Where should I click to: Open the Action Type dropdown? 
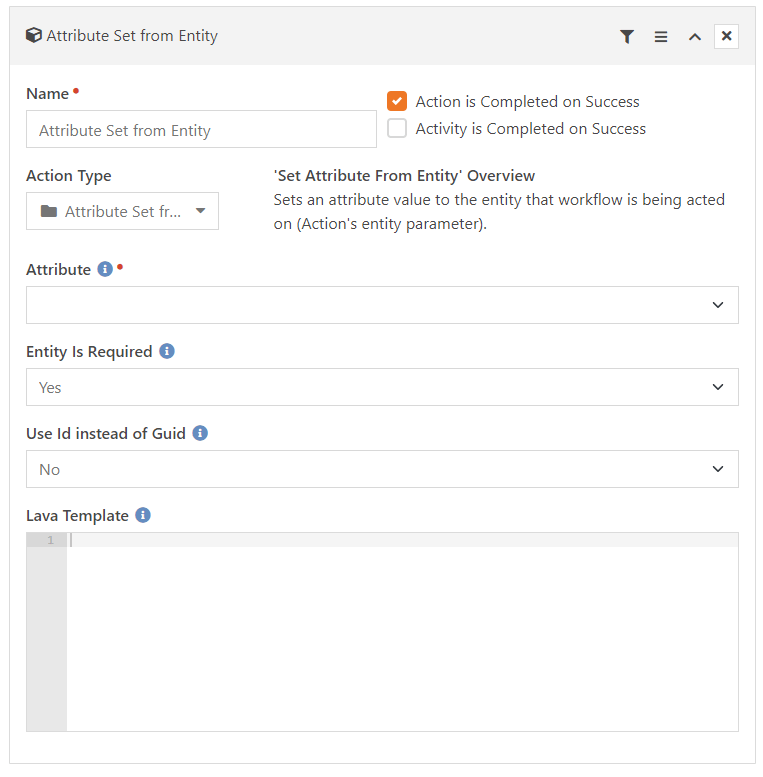tap(122, 211)
